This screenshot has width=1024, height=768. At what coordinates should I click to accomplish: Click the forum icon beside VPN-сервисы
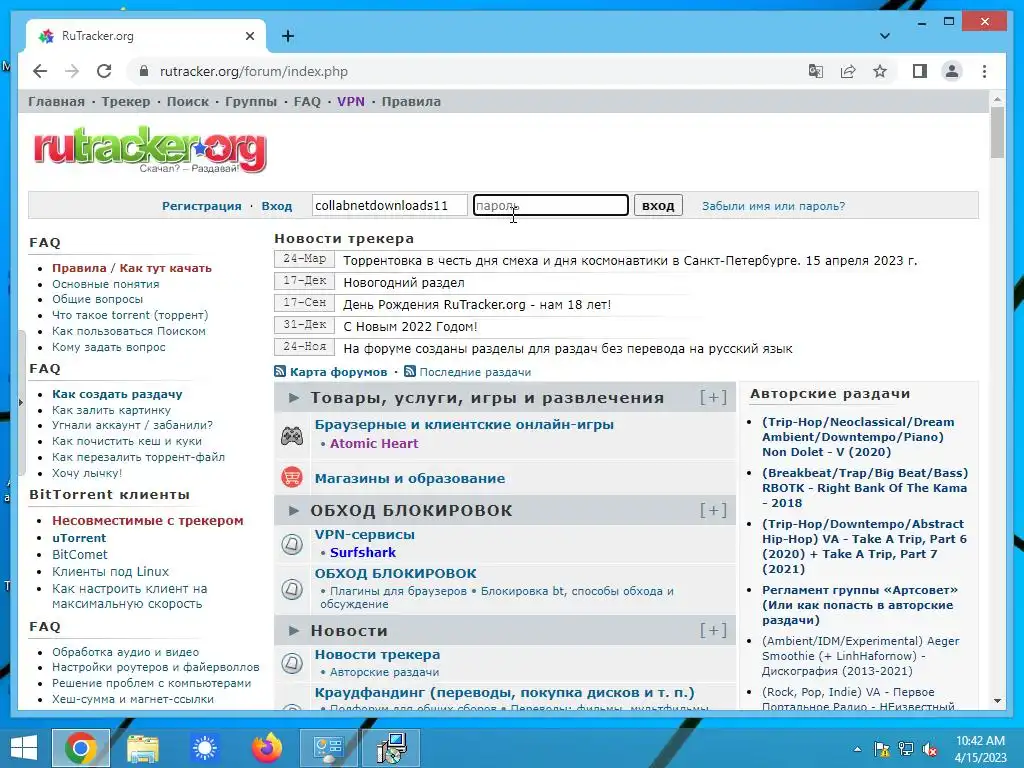click(292, 544)
